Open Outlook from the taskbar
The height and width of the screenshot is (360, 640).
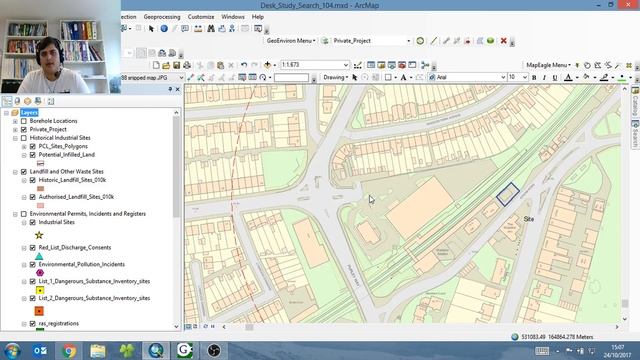pyautogui.click(x=40, y=351)
